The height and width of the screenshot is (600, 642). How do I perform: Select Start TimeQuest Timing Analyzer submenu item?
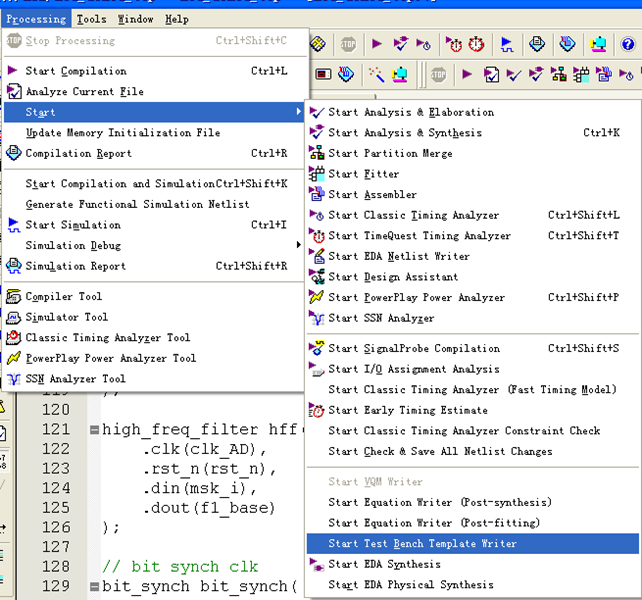coord(473,235)
